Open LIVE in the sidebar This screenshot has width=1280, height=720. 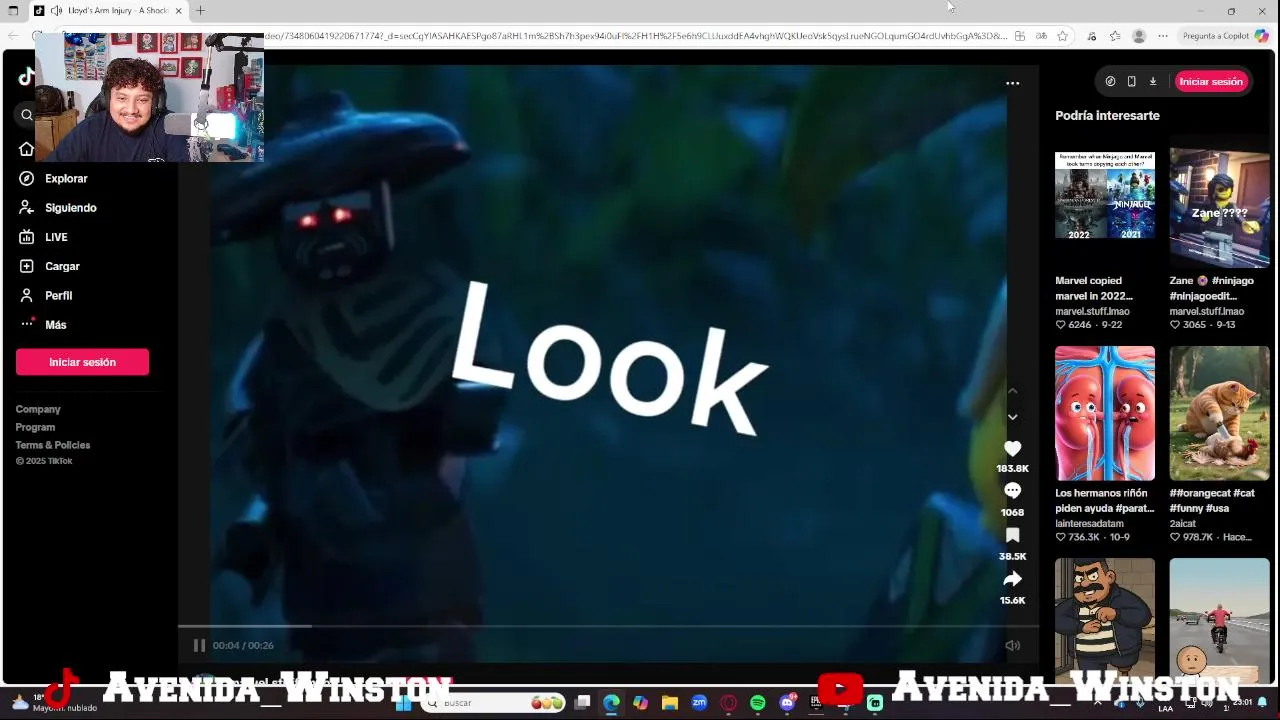pos(56,237)
